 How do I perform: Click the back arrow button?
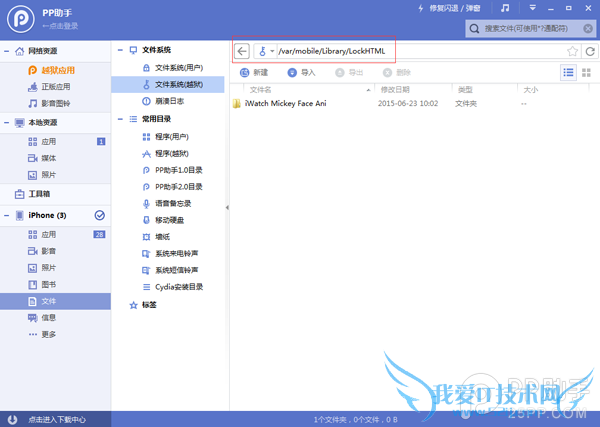tap(242, 51)
